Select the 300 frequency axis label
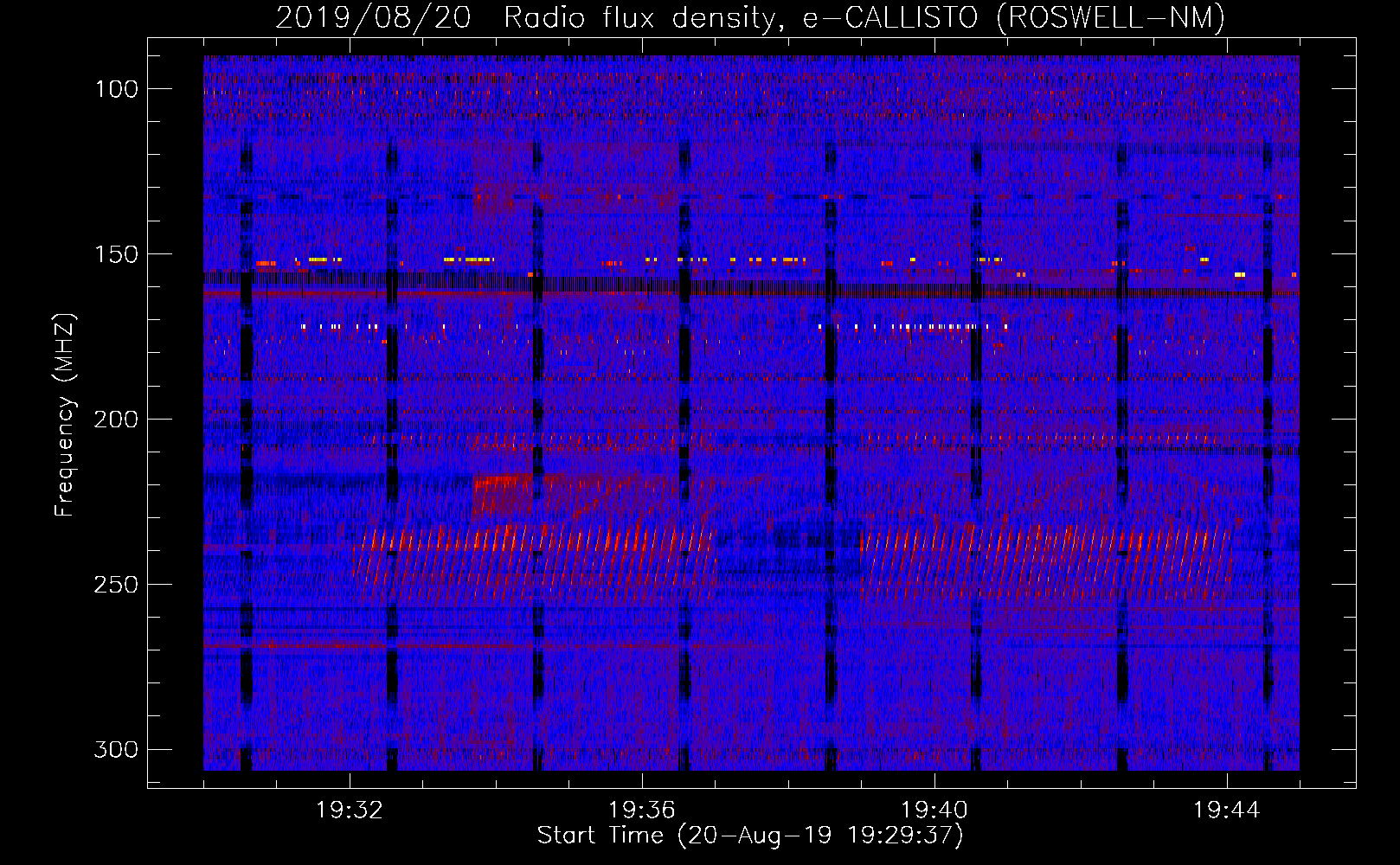The image size is (1400, 865). pos(117,749)
